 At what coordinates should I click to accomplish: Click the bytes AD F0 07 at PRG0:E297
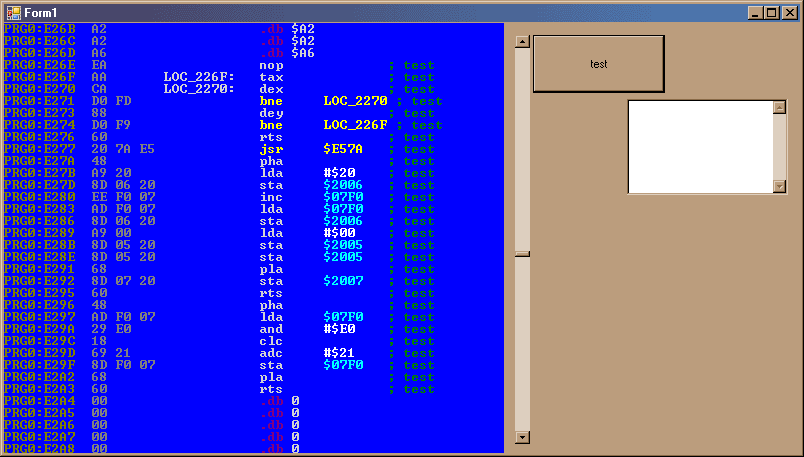[x=123, y=317]
